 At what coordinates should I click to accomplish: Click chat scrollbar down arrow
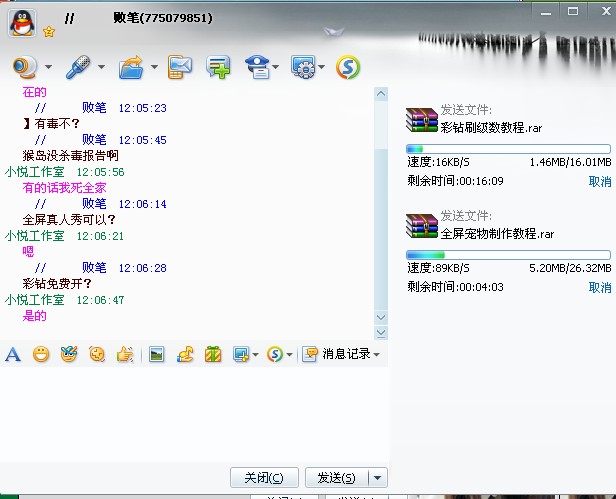click(381, 317)
